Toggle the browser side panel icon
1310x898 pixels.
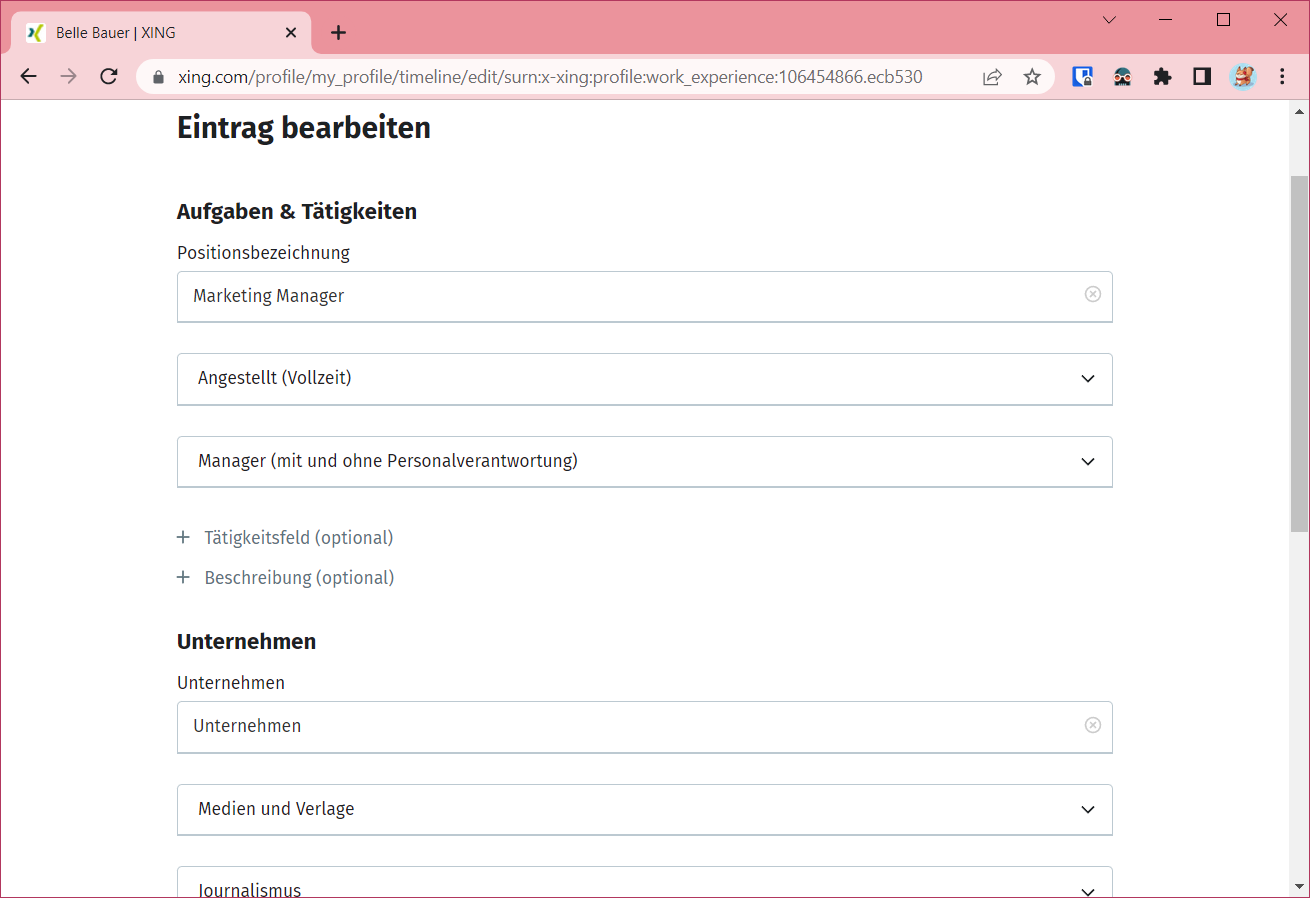pos(1202,77)
